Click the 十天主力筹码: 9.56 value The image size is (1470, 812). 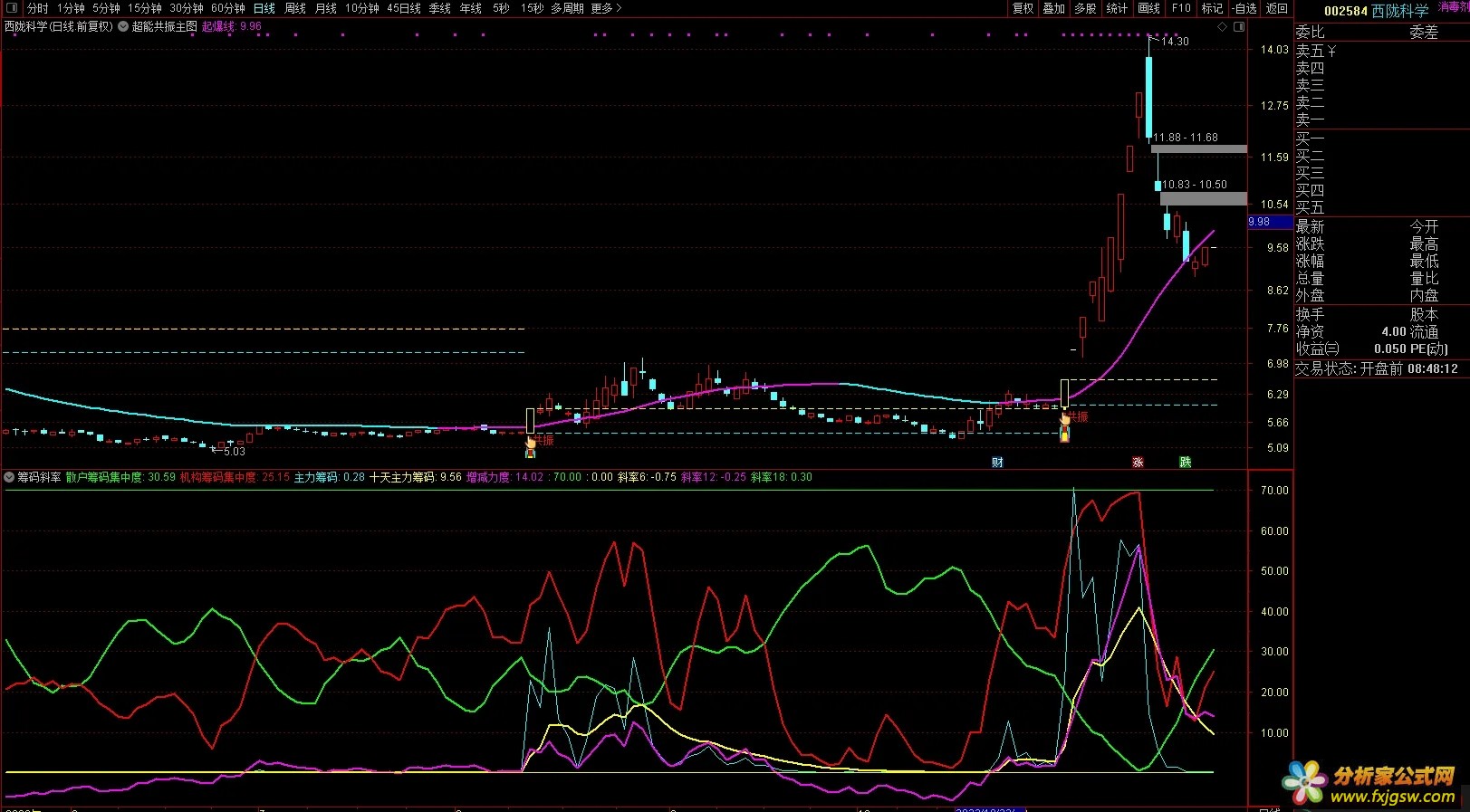coord(416,477)
